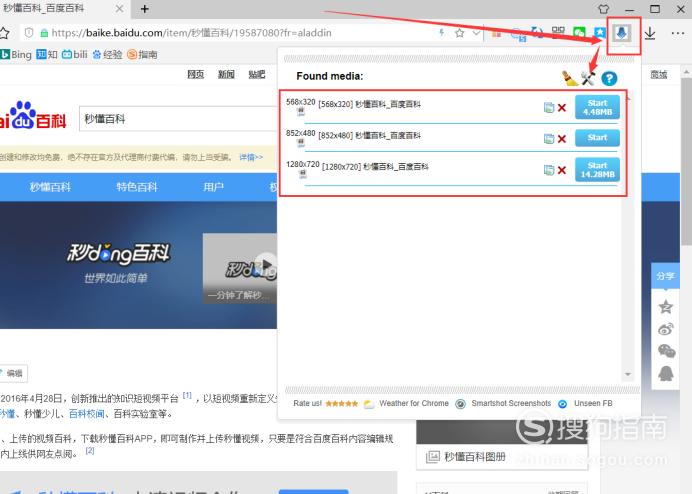Open Unseen FB link

click(593, 403)
